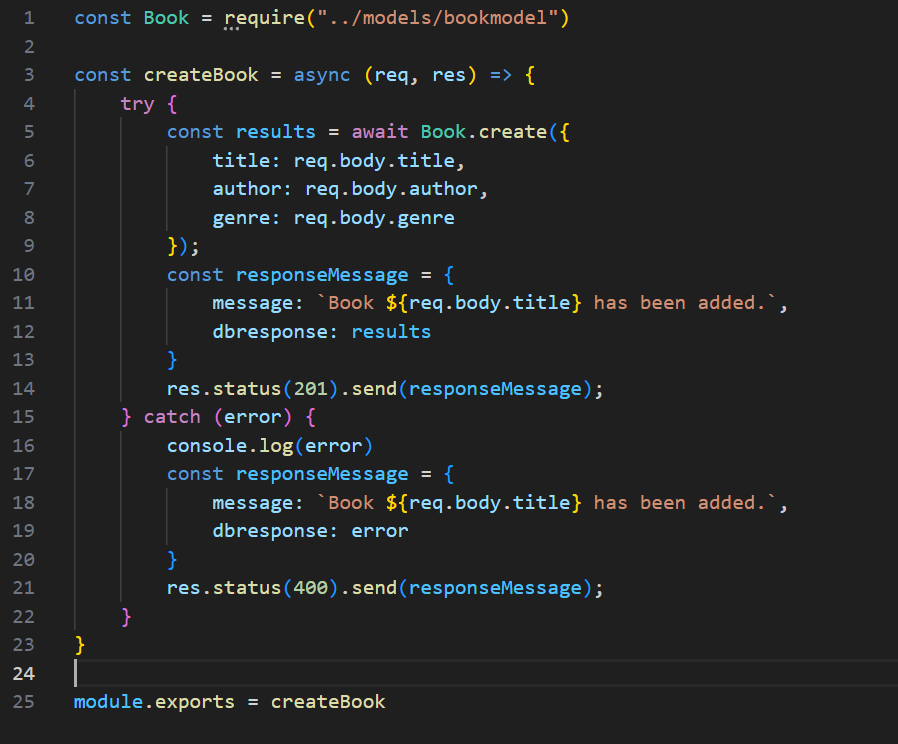Click console on line 16

click(x=207, y=446)
